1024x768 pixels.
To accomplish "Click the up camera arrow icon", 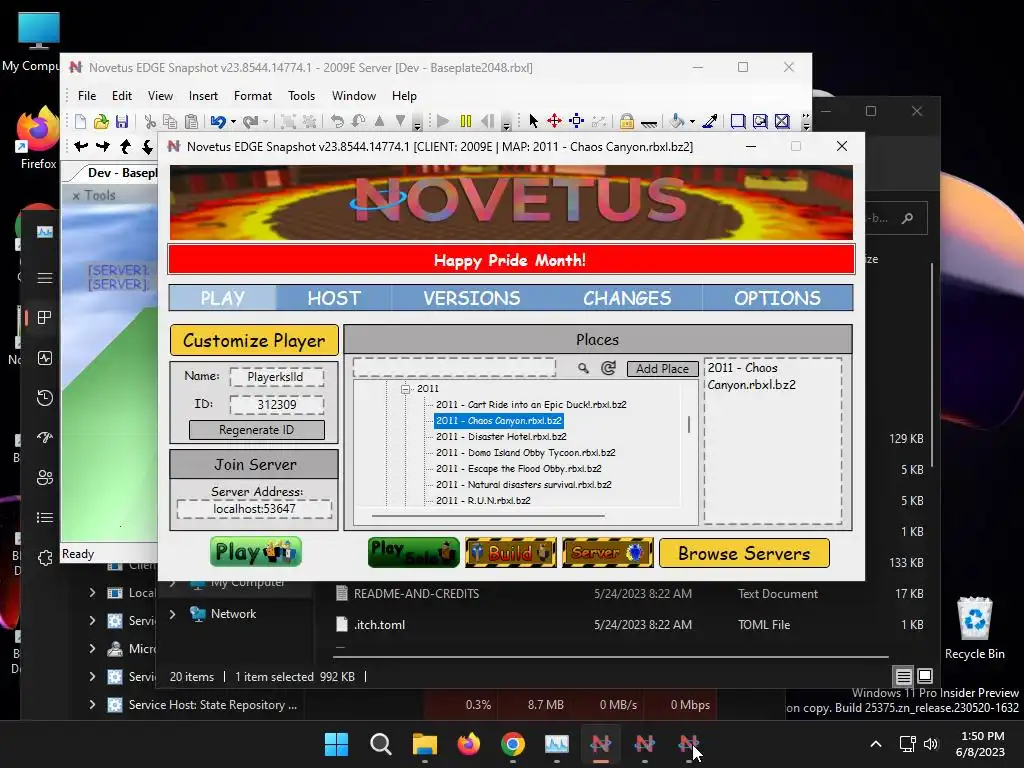I will [125, 147].
